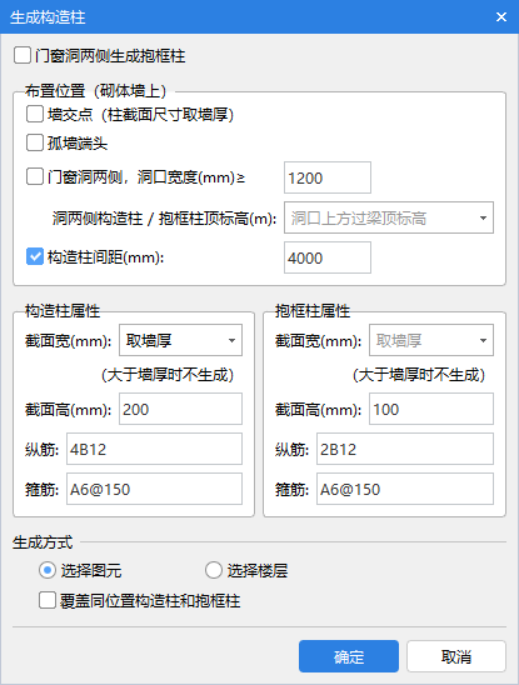Uncheck the 构造柱间距 checkbox

pyautogui.click(x=35, y=257)
